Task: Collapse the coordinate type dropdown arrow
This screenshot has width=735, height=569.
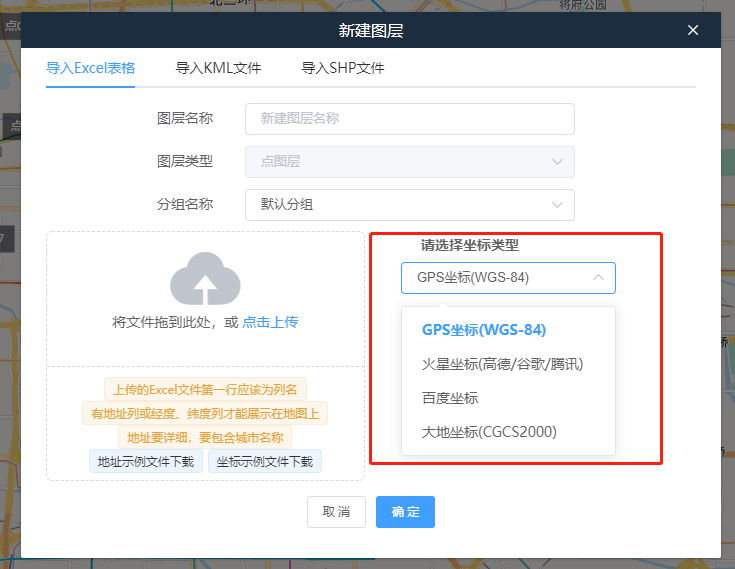Action: click(x=598, y=277)
